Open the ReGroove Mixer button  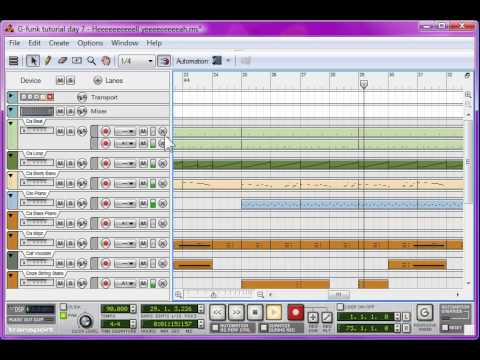pyautogui.click(x=424, y=313)
